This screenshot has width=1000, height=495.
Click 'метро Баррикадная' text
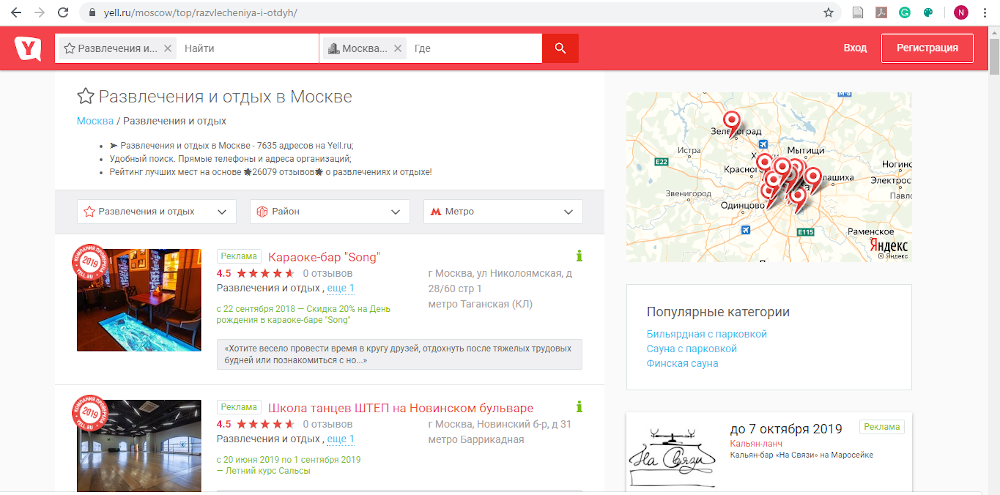(476, 439)
